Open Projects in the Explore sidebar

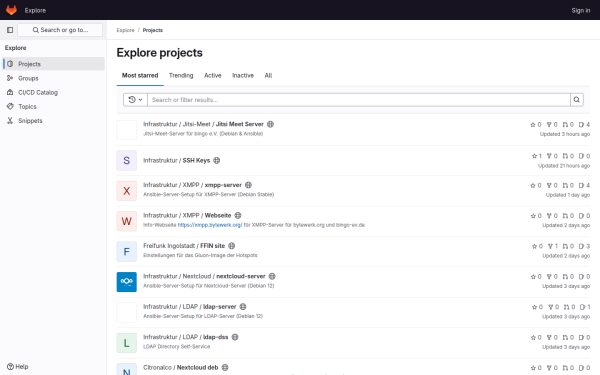point(54,64)
